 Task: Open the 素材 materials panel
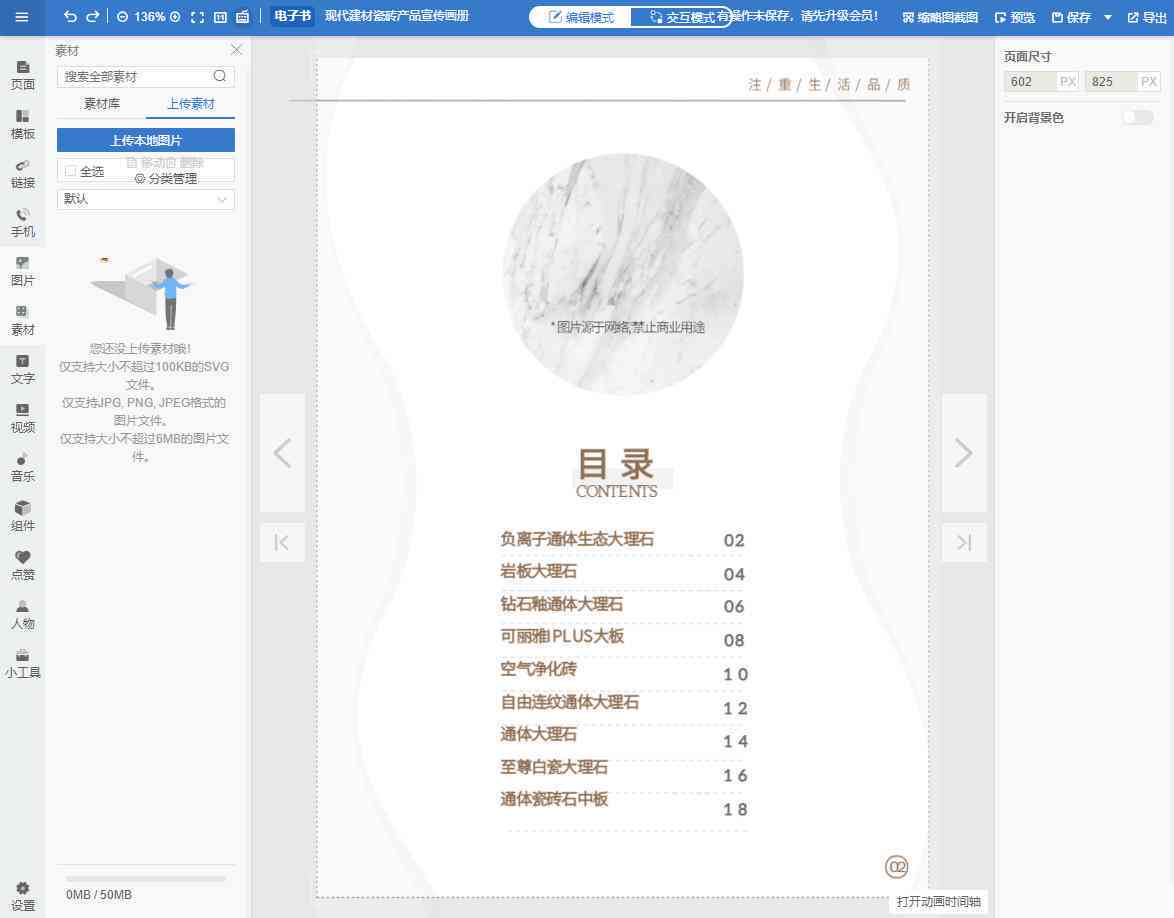[x=22, y=321]
